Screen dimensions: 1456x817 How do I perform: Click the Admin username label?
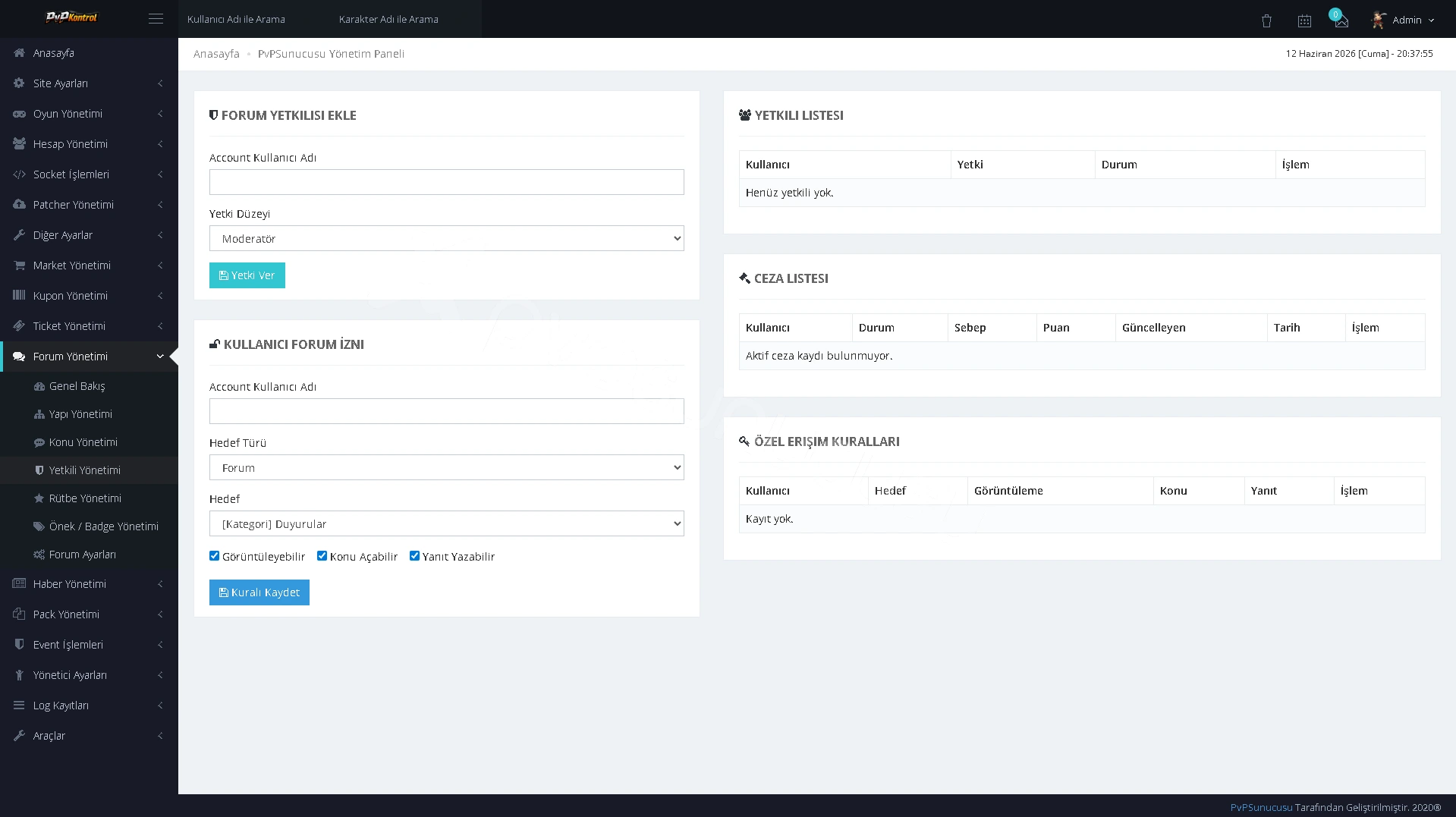click(x=1407, y=20)
